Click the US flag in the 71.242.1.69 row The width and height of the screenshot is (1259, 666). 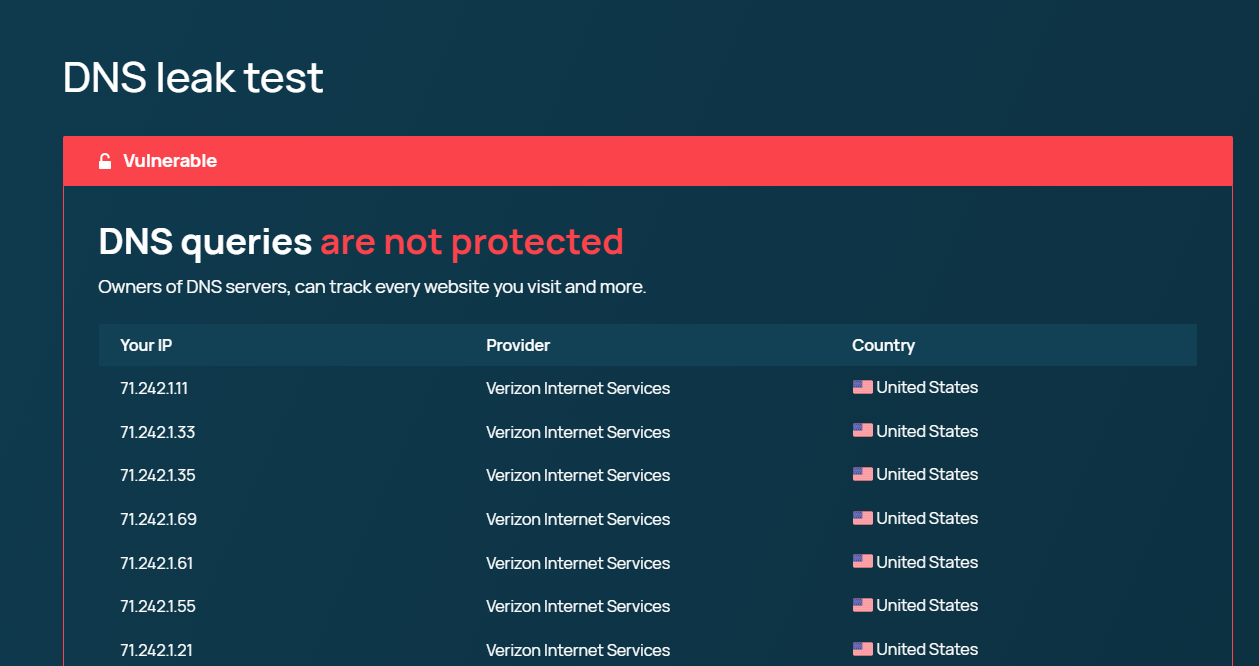tap(862, 518)
